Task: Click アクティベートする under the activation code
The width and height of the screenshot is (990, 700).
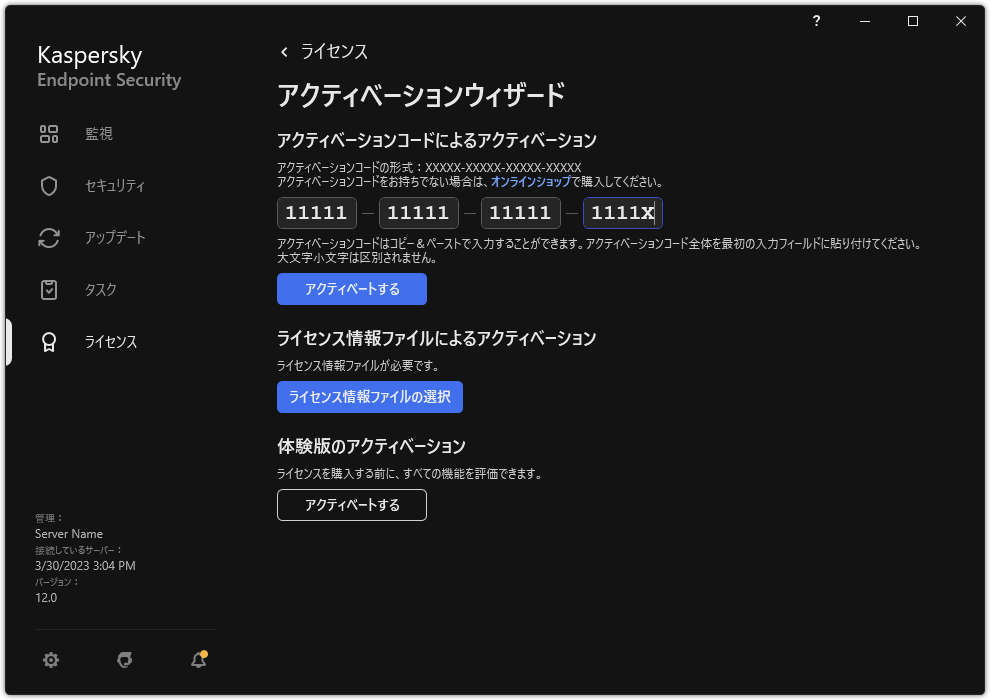Action: point(351,289)
